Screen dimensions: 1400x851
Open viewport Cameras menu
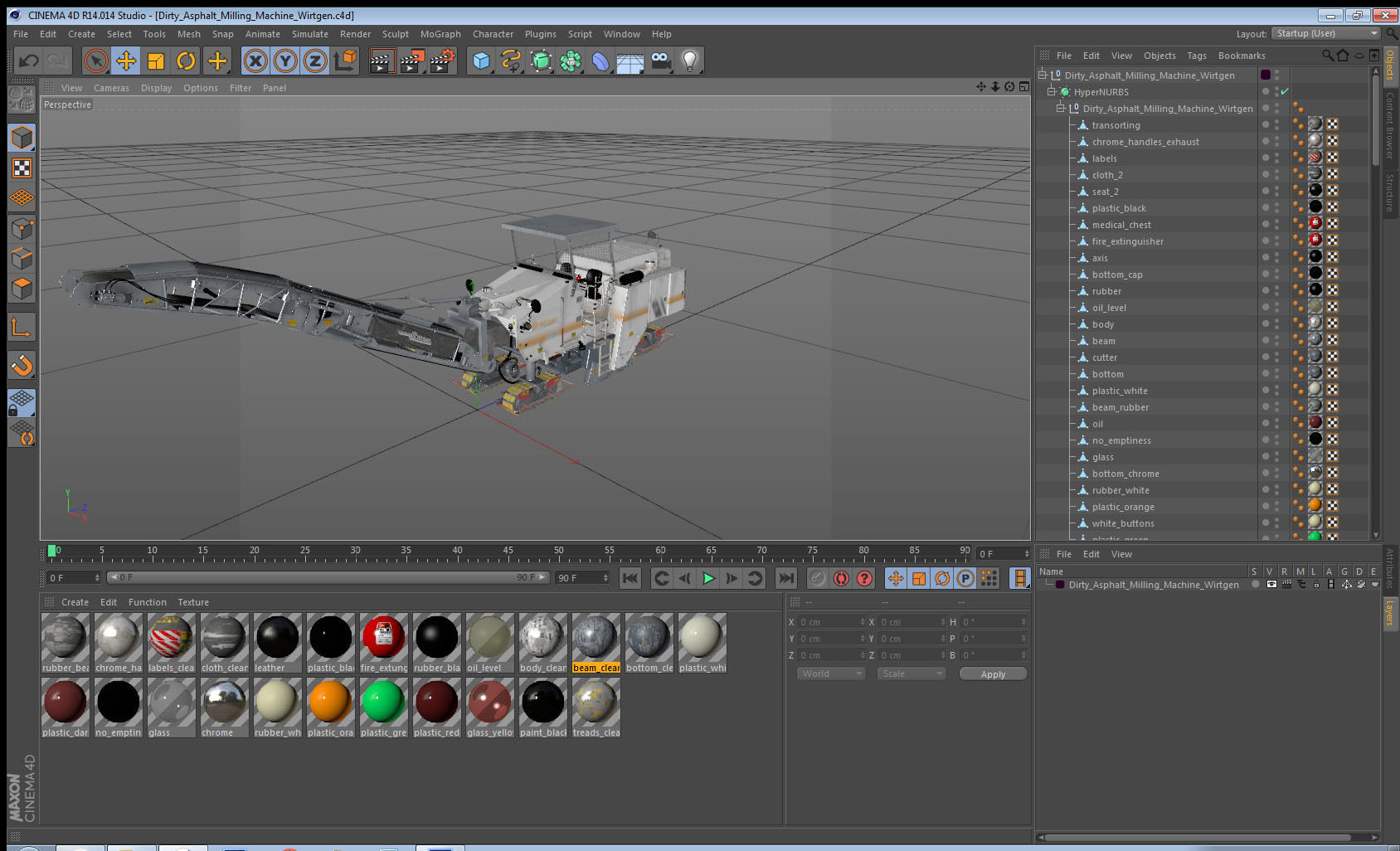click(x=111, y=88)
